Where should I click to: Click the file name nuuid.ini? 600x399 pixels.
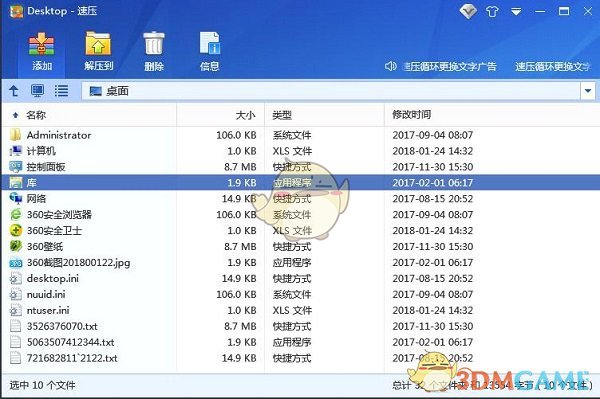(x=46, y=295)
